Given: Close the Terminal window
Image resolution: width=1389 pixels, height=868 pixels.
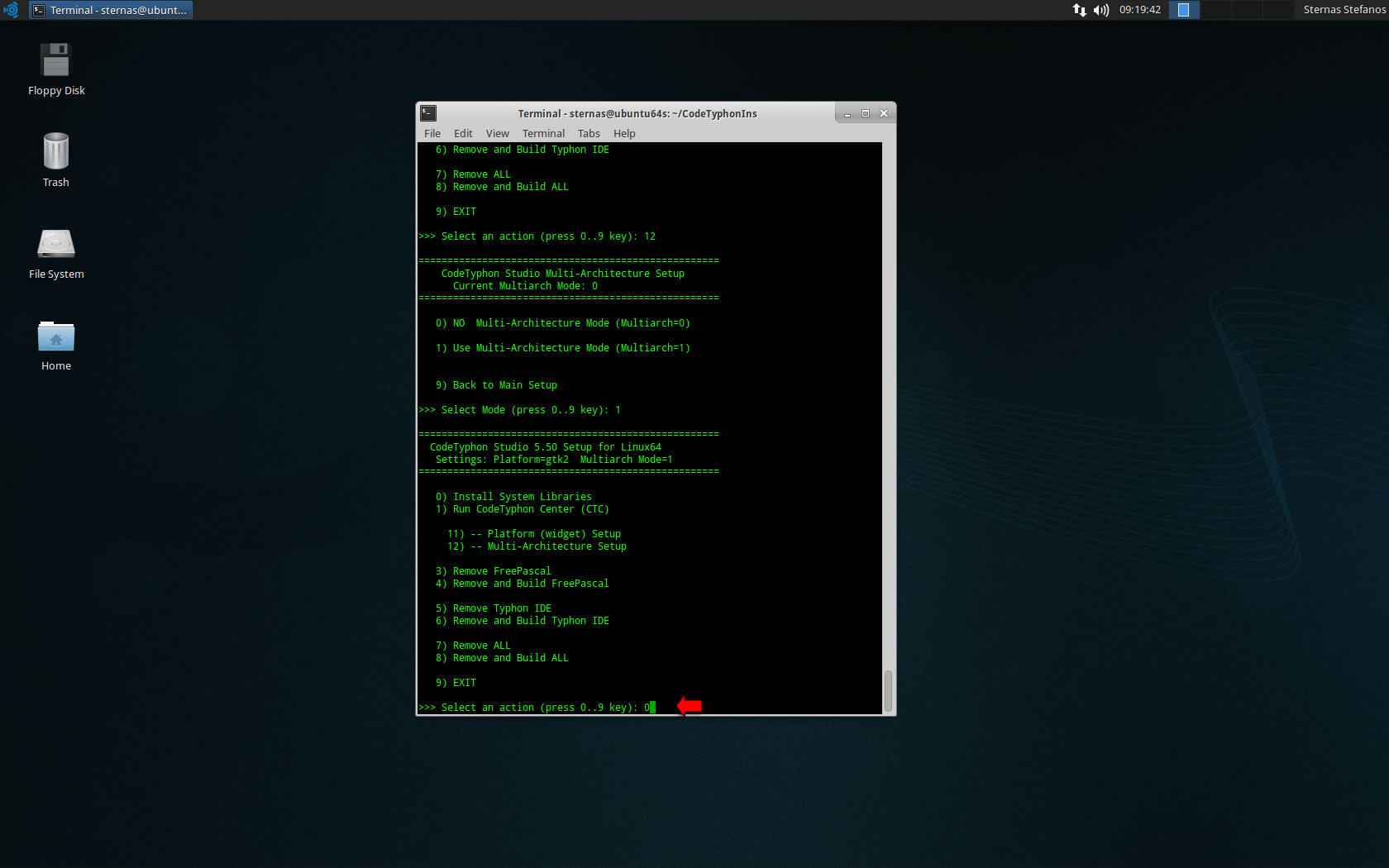Looking at the screenshot, I should (884, 114).
